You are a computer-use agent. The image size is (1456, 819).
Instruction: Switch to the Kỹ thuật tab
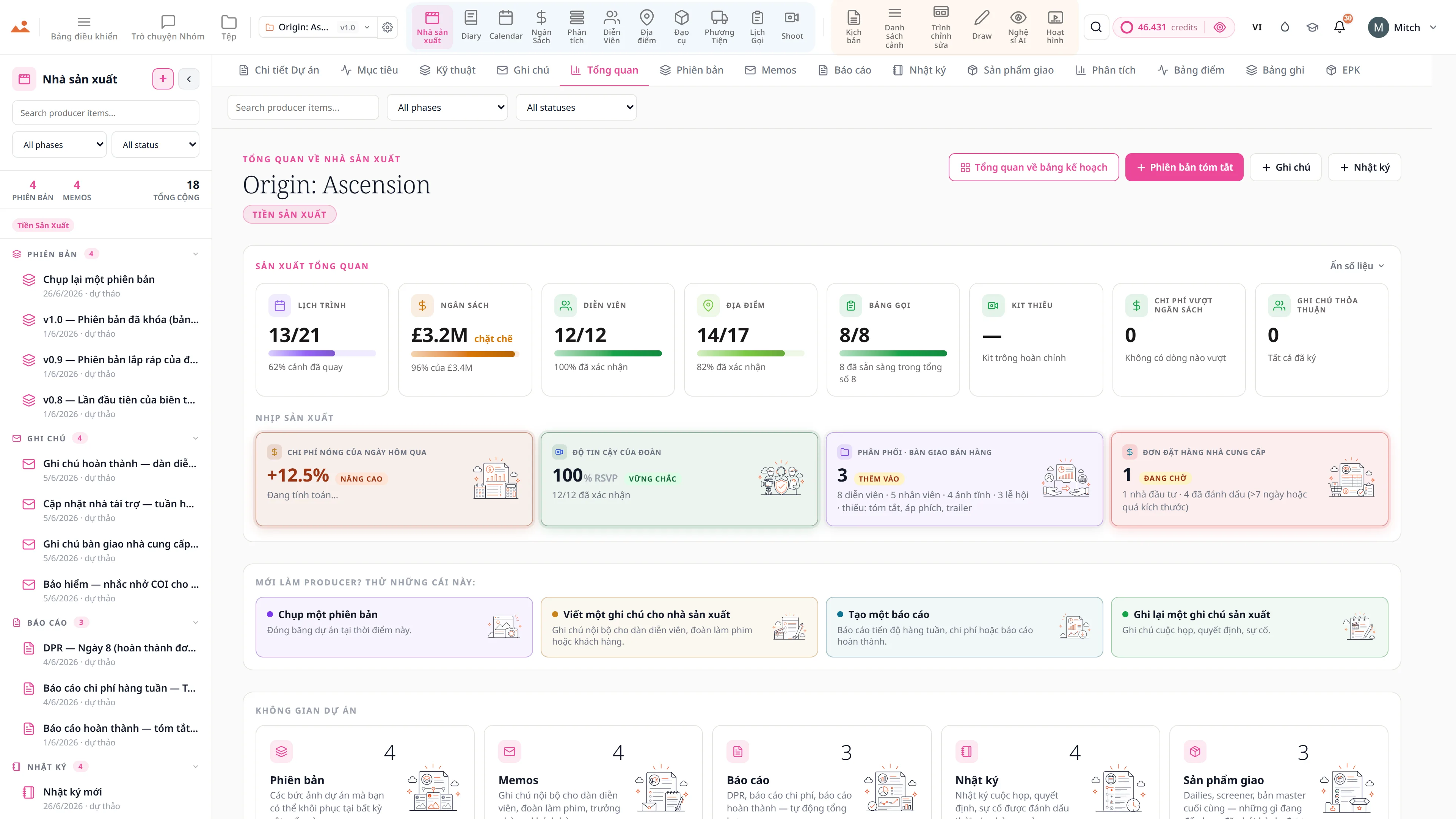447,70
